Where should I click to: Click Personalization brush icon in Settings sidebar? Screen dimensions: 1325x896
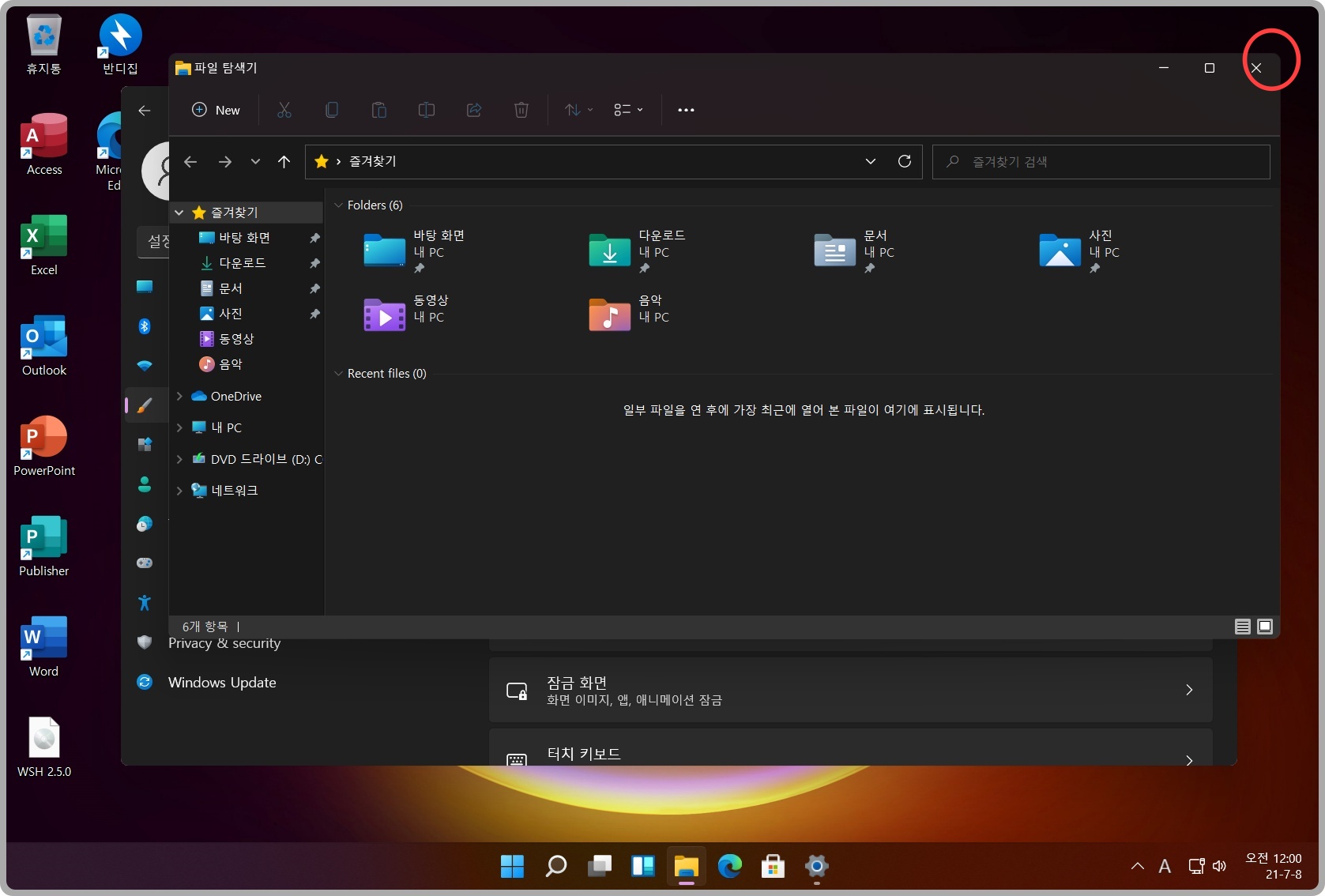(145, 405)
